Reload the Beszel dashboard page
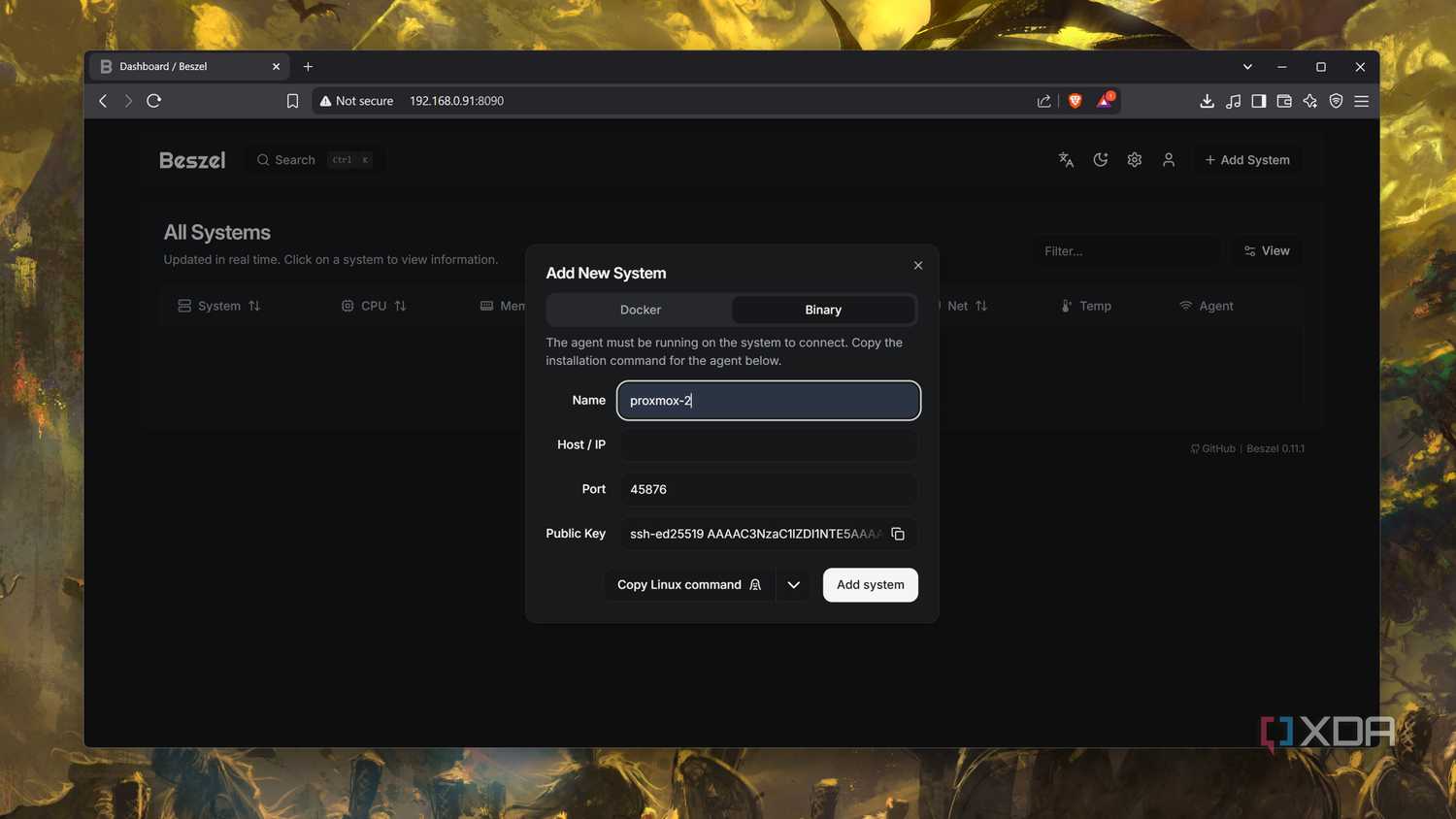Viewport: 1456px width, 819px height. pyautogui.click(x=153, y=101)
